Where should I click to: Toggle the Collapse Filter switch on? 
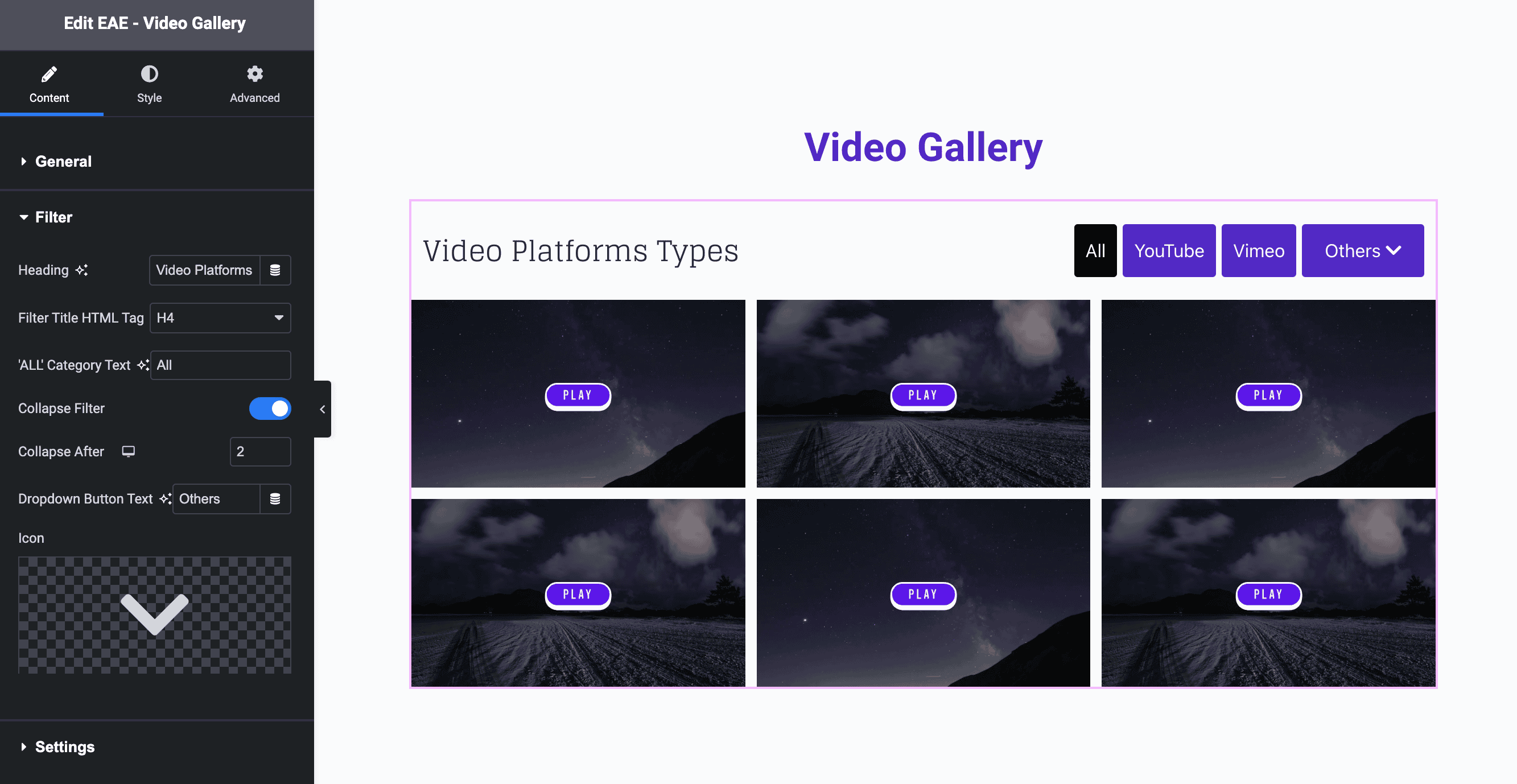click(270, 408)
